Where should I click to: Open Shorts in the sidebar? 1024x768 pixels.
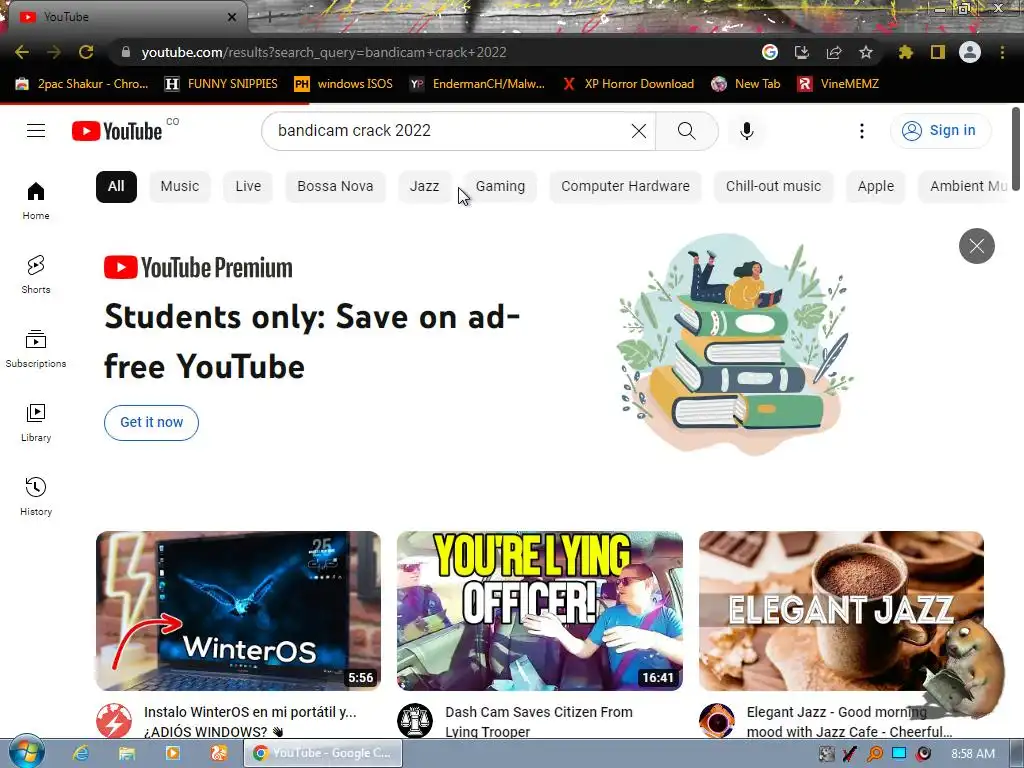[x=36, y=274]
